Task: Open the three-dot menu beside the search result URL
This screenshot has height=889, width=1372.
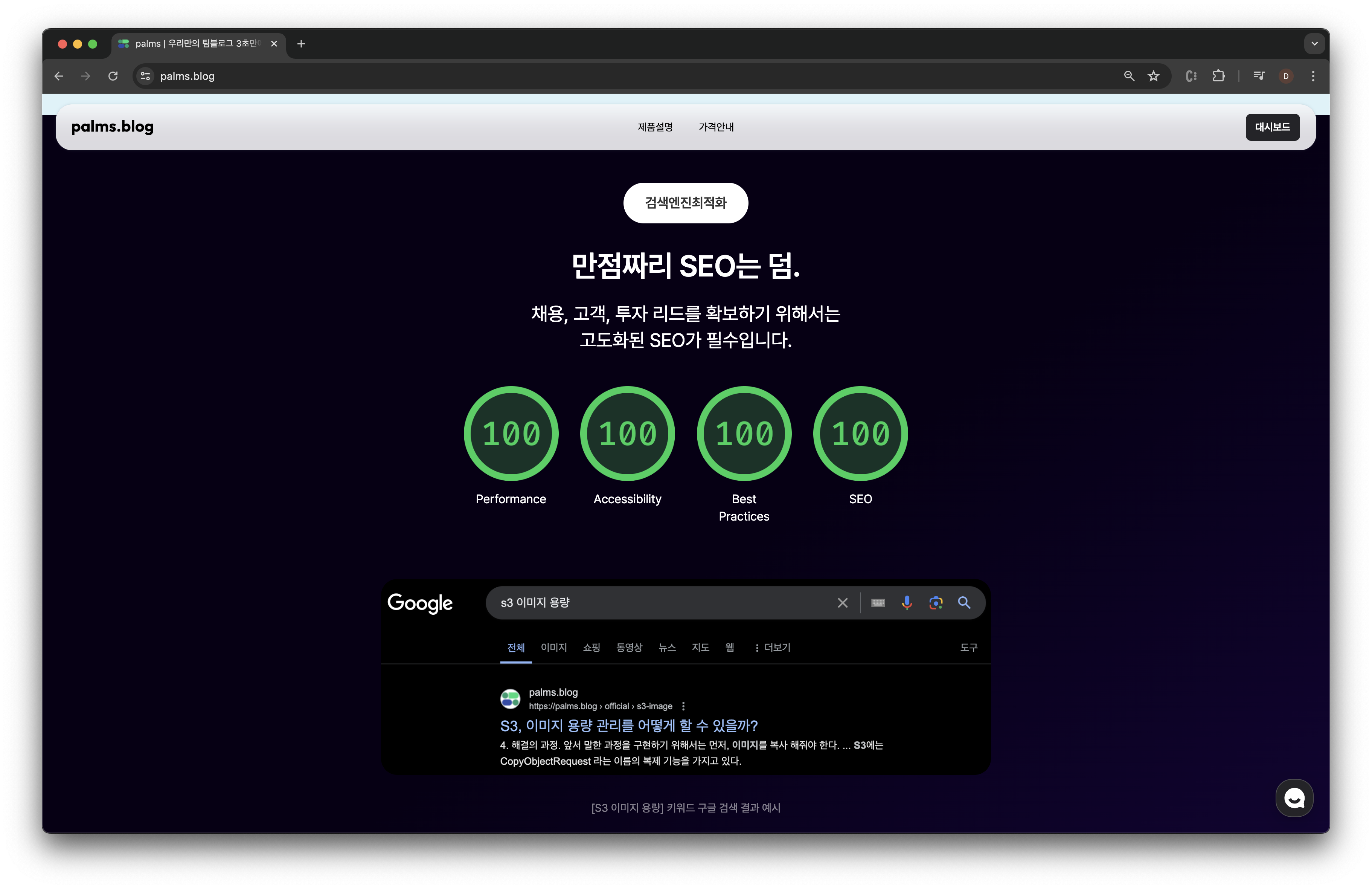Action: tap(683, 706)
